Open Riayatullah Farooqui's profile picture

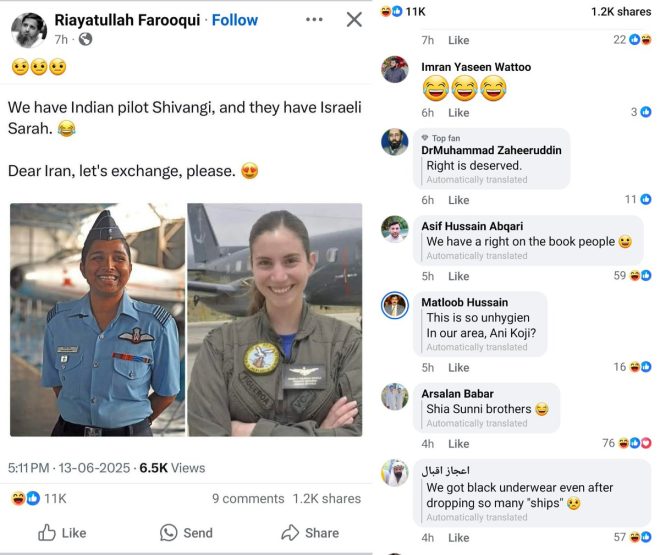pos(29,30)
